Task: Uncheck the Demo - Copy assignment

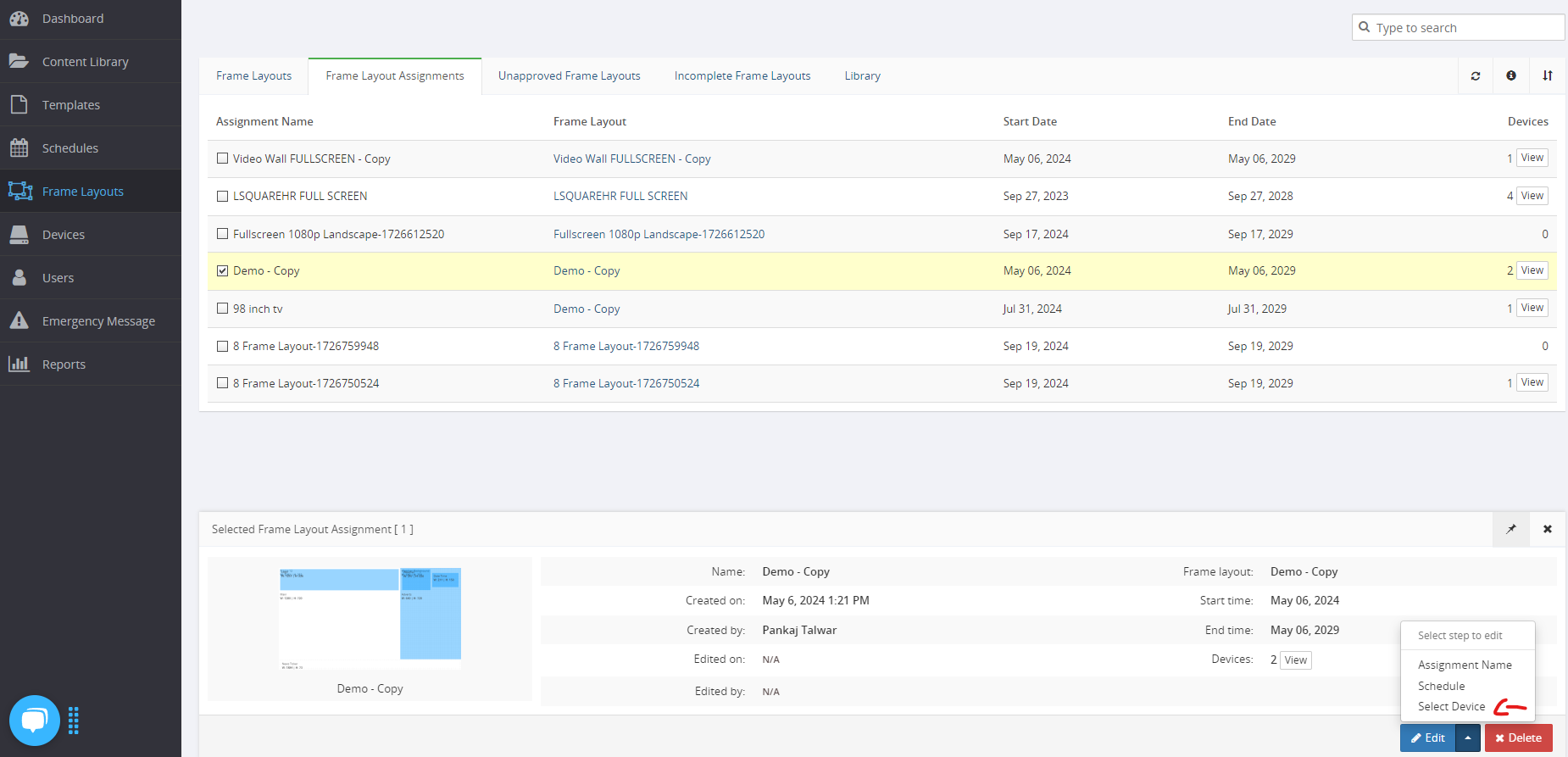Action: coord(222,271)
